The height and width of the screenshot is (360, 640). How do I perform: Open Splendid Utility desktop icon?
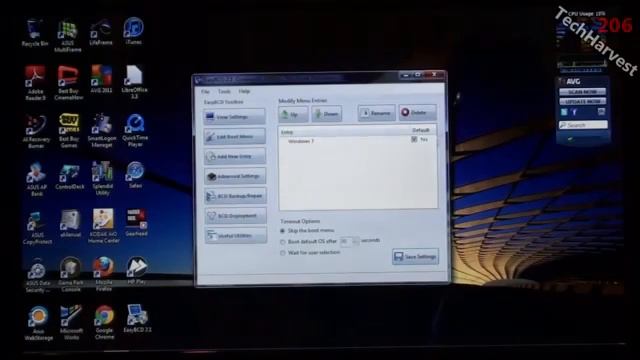tap(102, 178)
